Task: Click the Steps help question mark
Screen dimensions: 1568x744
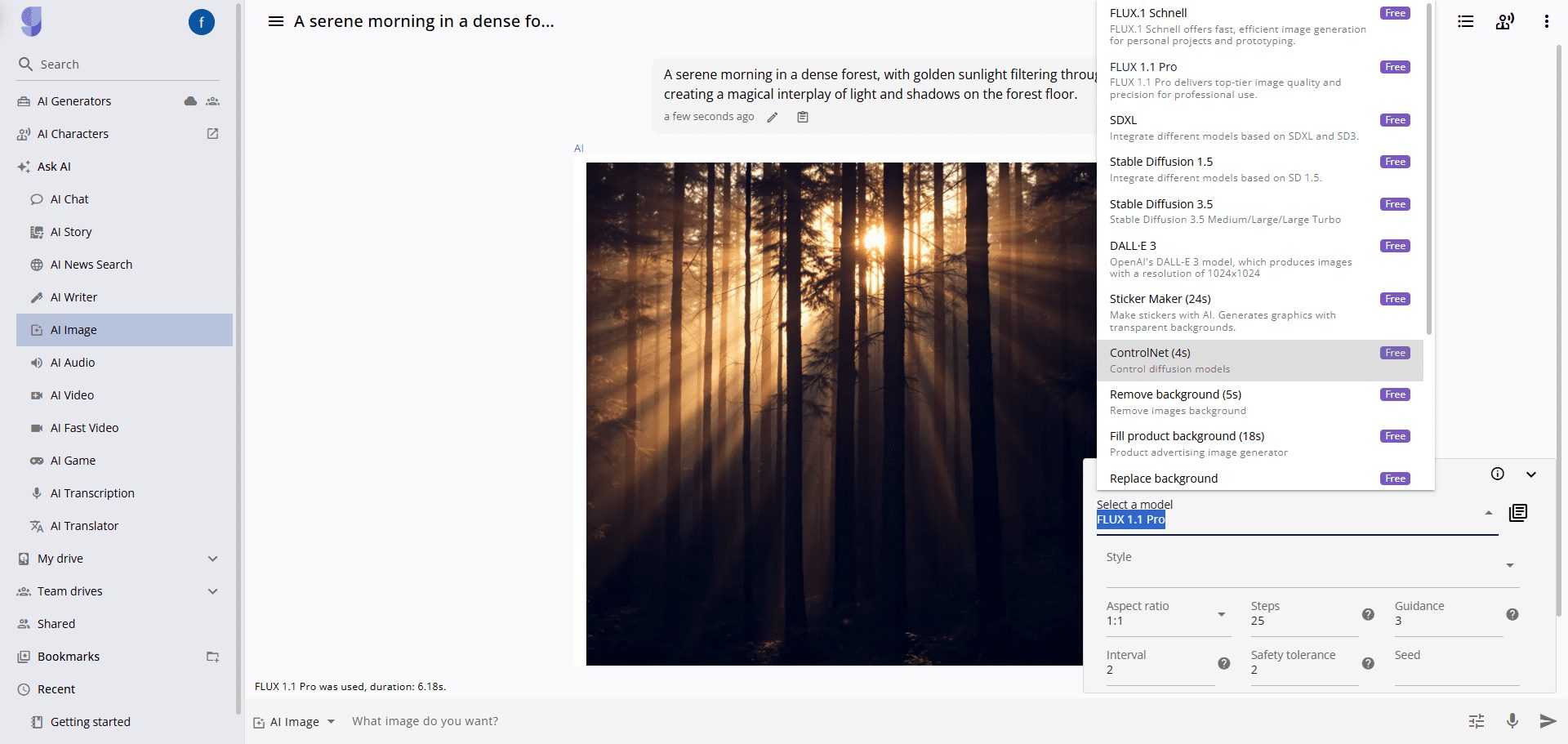Action: click(1368, 614)
